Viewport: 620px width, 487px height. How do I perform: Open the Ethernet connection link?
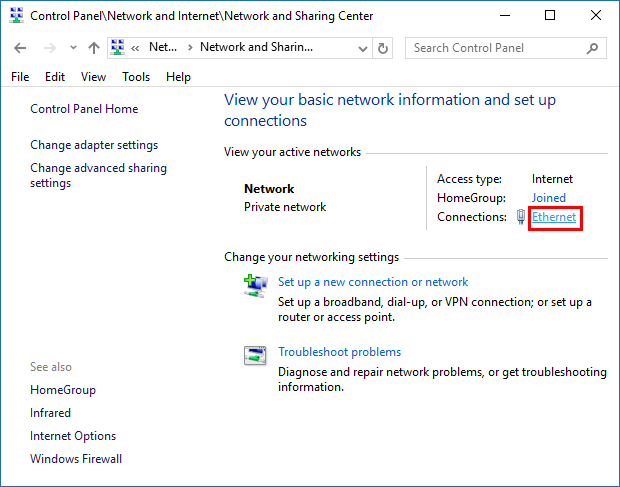tap(554, 217)
